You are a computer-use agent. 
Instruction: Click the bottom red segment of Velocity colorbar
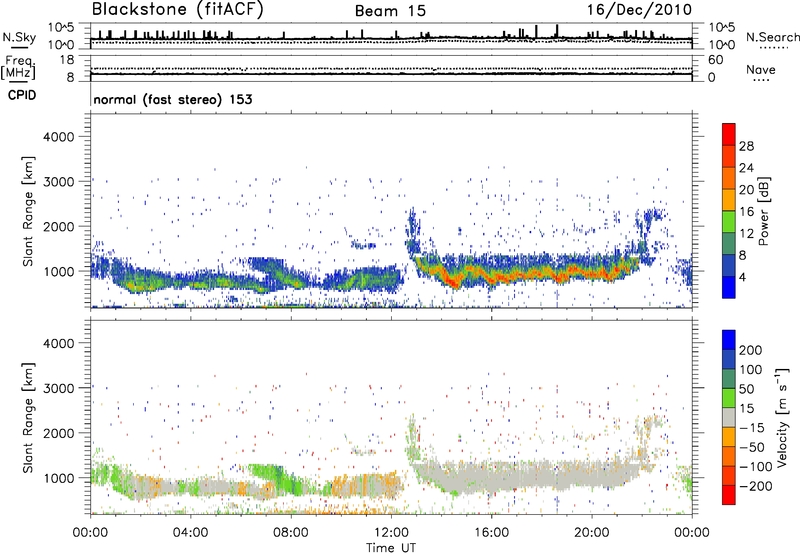[x=729, y=495]
